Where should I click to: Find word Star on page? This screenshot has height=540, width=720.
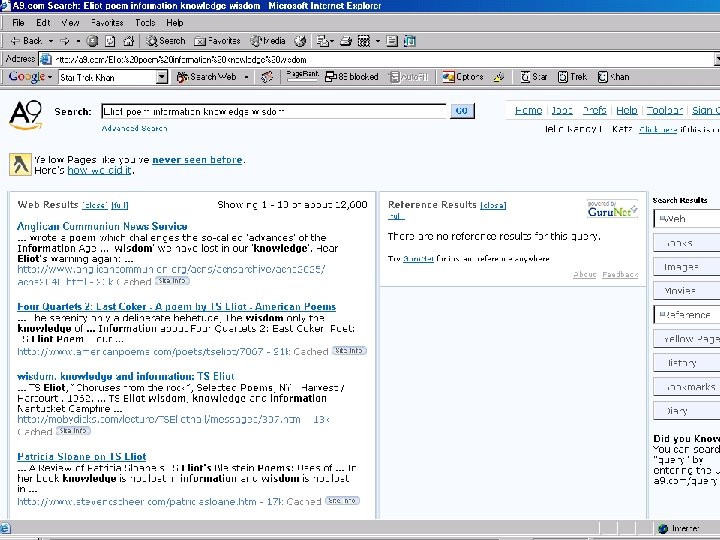coord(534,77)
